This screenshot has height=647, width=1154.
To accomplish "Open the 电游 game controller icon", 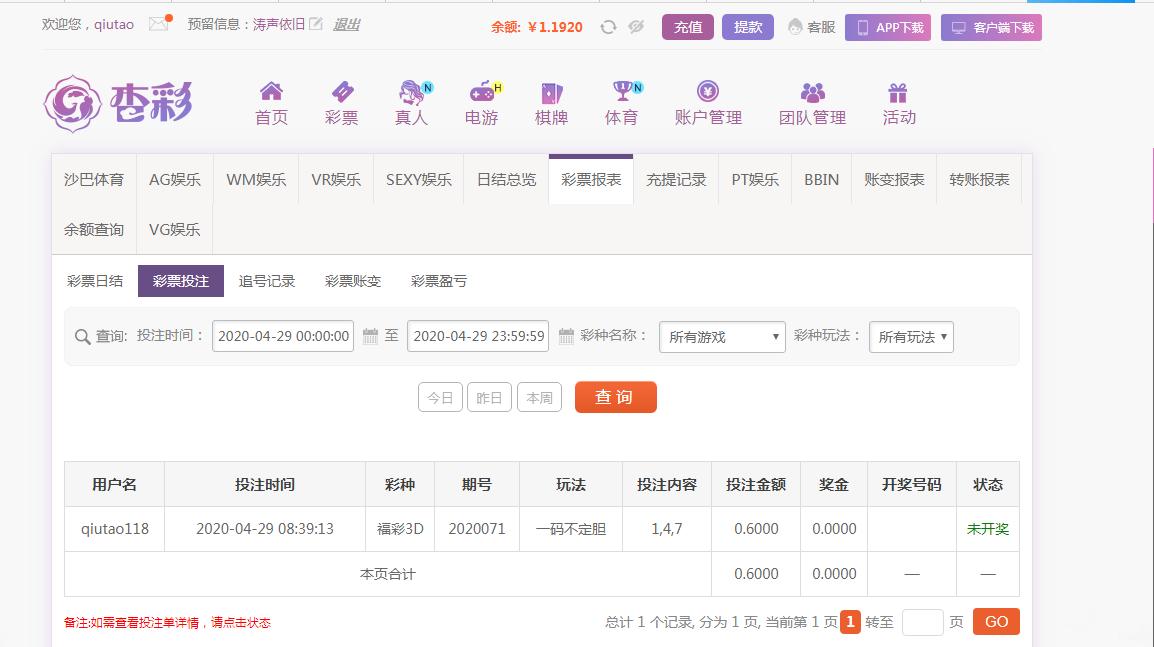I will (x=483, y=92).
